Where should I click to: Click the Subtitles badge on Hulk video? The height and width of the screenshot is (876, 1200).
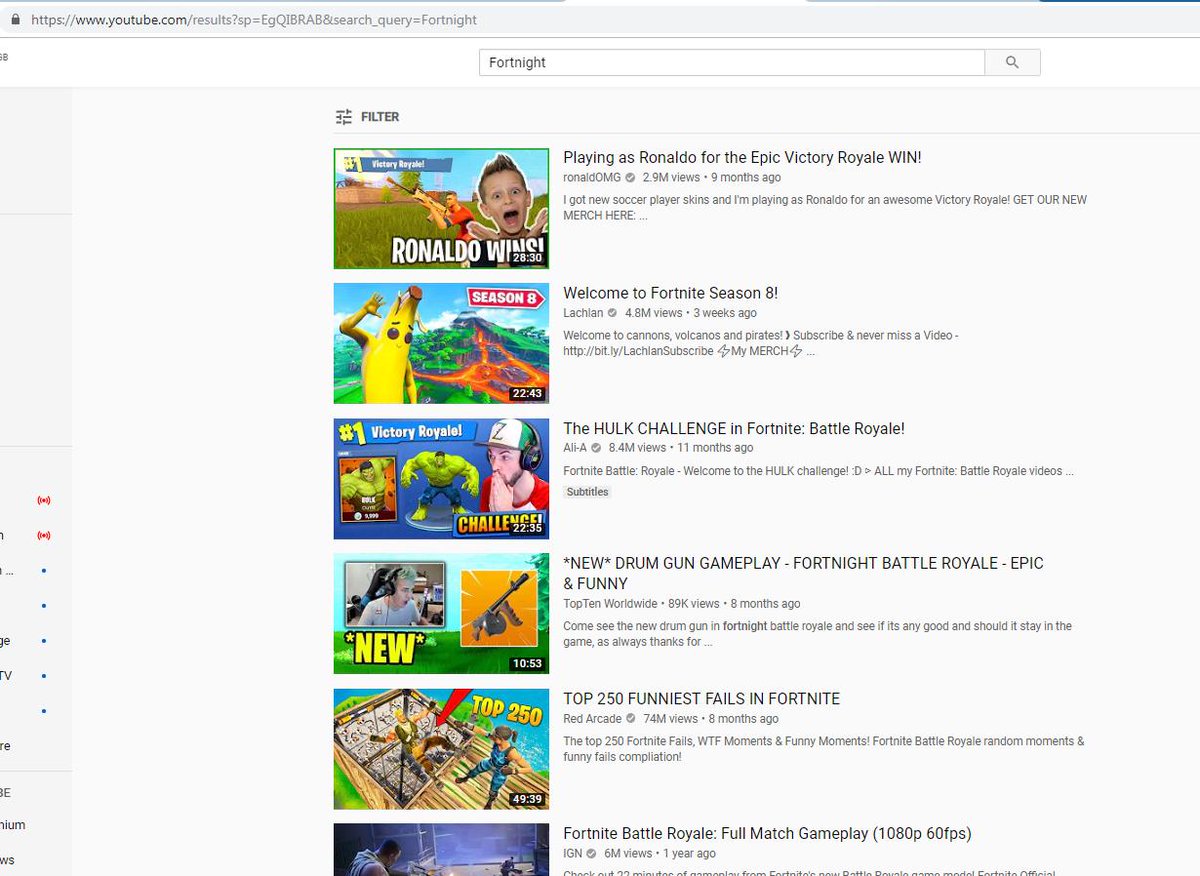tap(587, 492)
